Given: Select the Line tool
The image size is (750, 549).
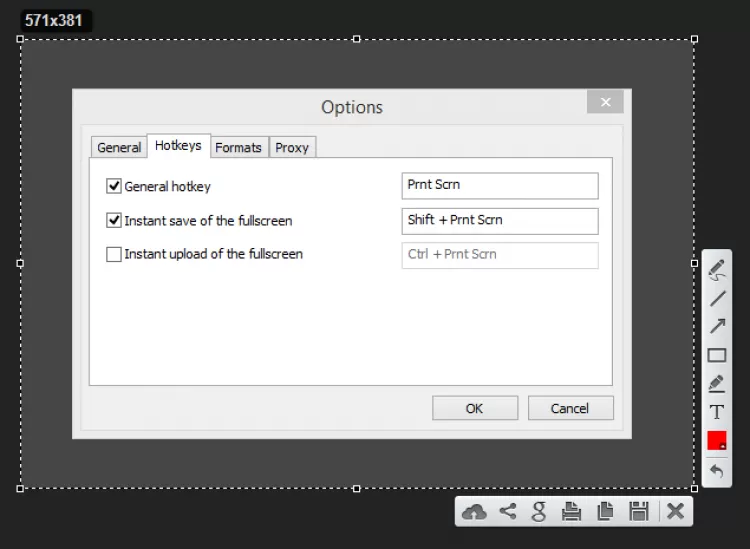Looking at the screenshot, I should [717, 298].
